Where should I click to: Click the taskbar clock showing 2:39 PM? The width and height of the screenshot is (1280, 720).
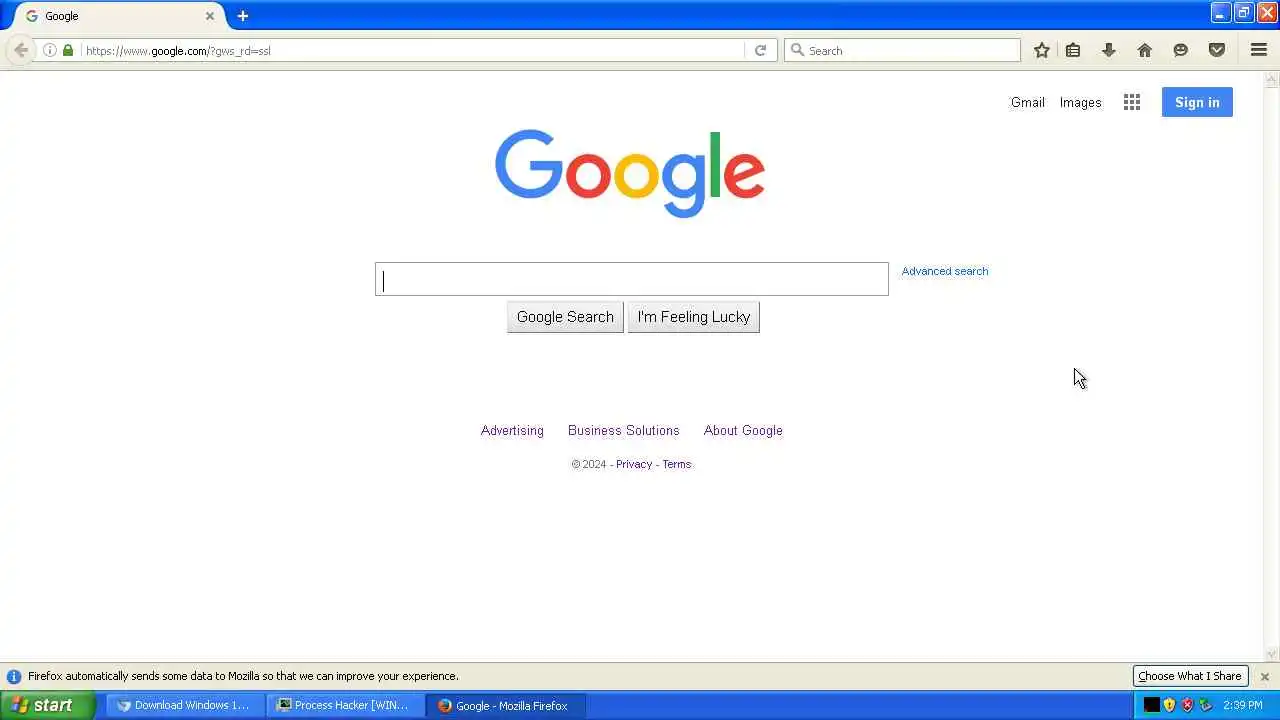click(x=1243, y=705)
